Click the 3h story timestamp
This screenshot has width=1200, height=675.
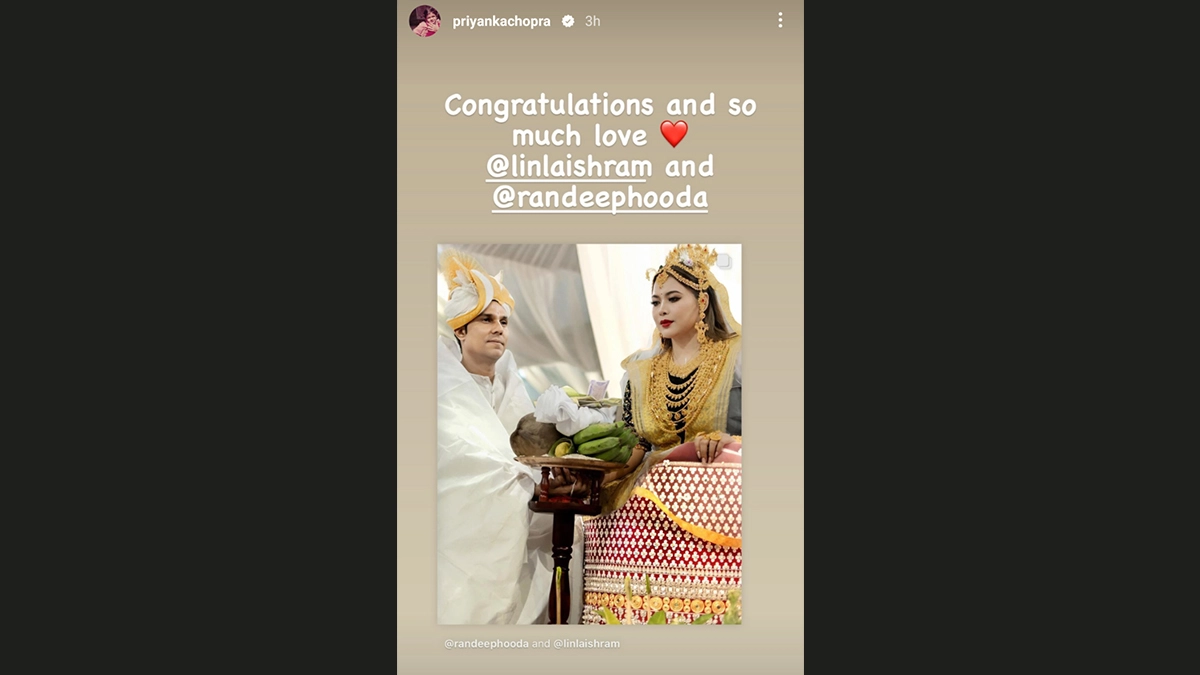coord(592,21)
